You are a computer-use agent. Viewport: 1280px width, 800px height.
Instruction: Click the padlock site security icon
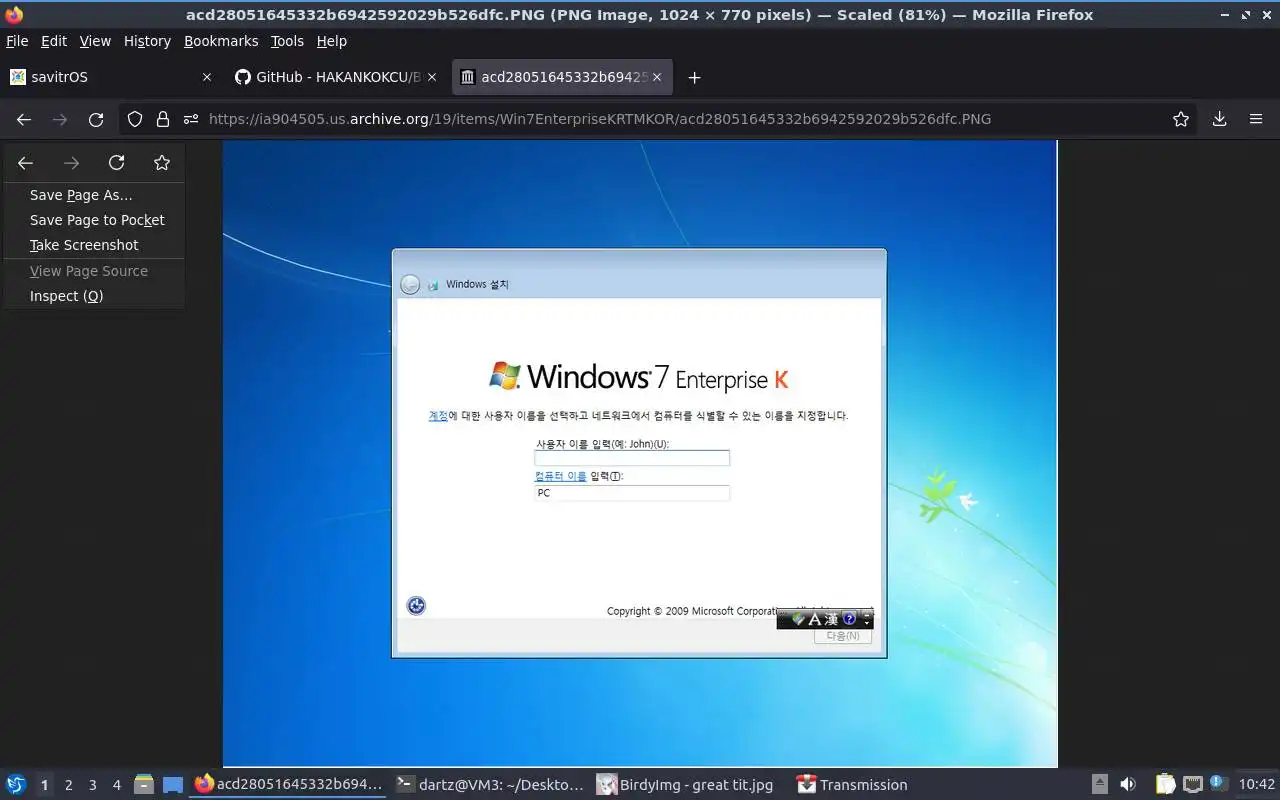[163, 119]
